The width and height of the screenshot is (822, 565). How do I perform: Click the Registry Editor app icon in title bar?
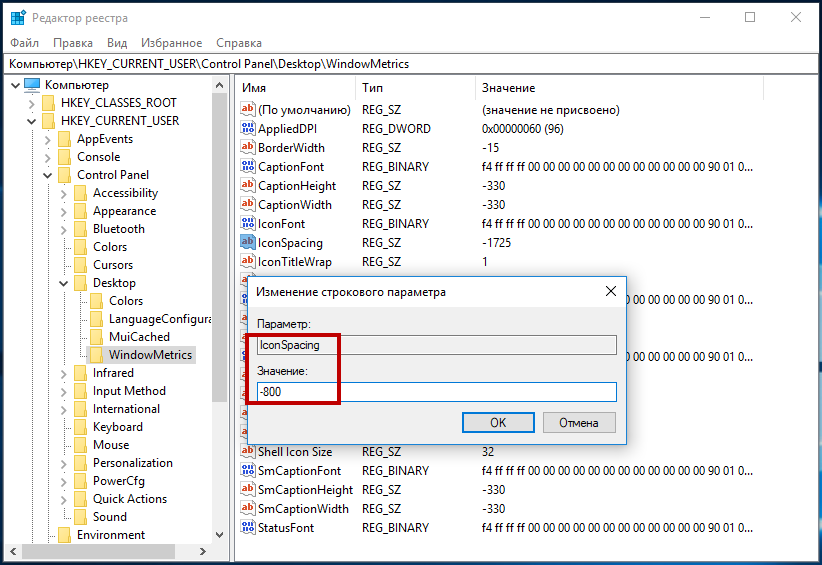point(18,18)
